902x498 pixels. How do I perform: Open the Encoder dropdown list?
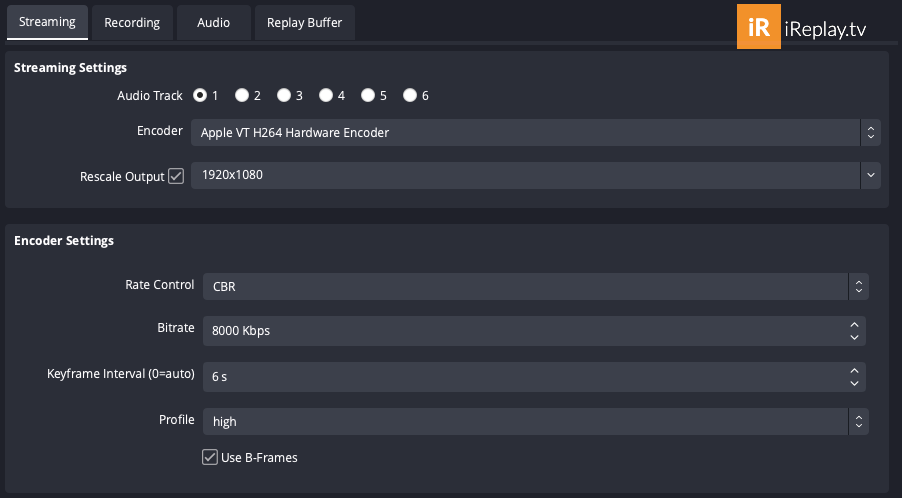[536, 132]
